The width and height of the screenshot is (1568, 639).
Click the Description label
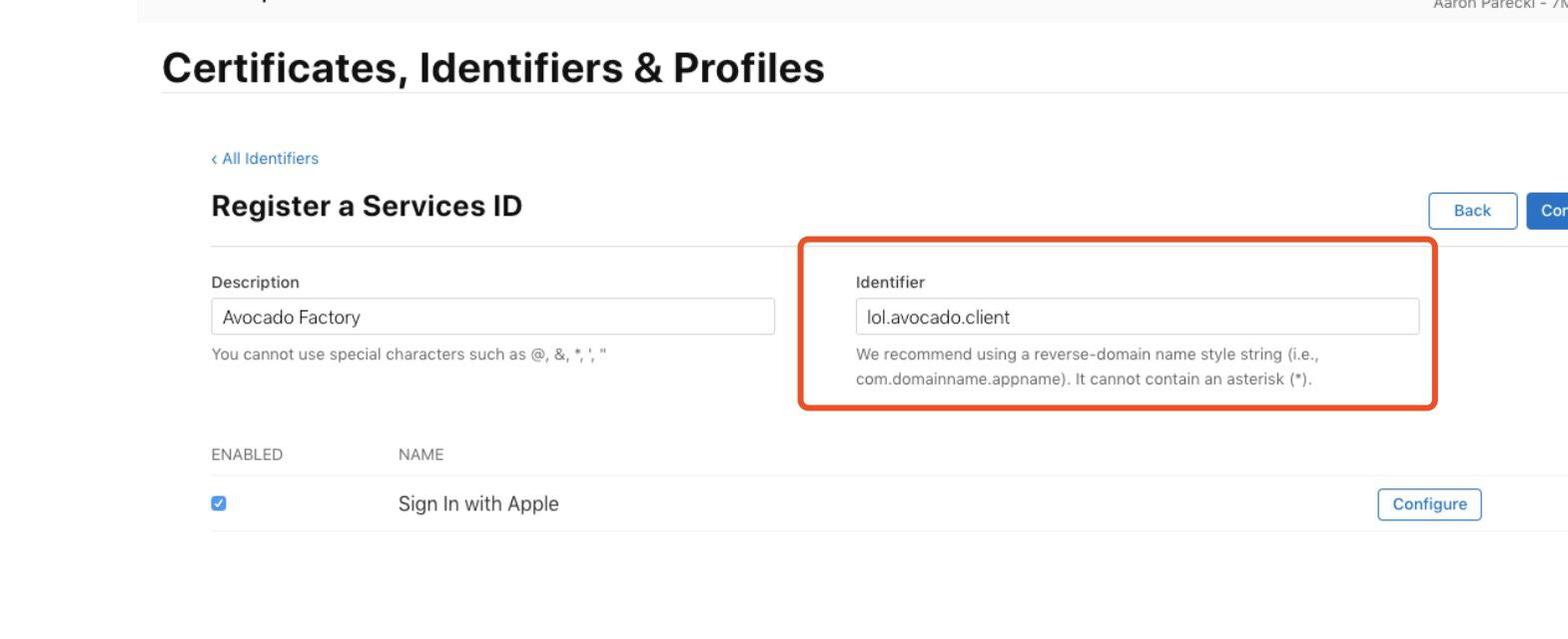click(255, 283)
